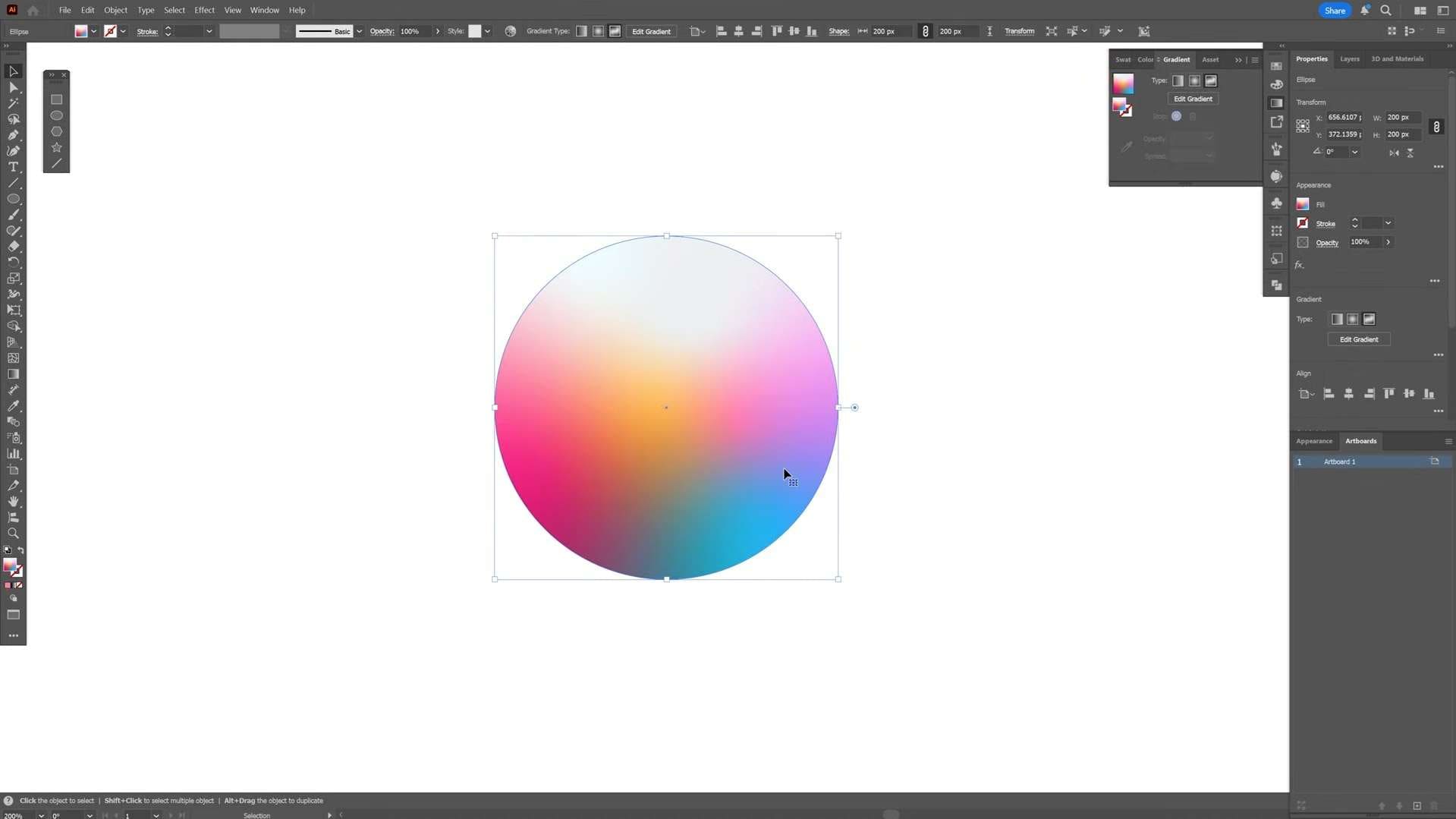The image size is (1456, 819).
Task: Select the Magic Wand tool
Action: tap(13, 103)
